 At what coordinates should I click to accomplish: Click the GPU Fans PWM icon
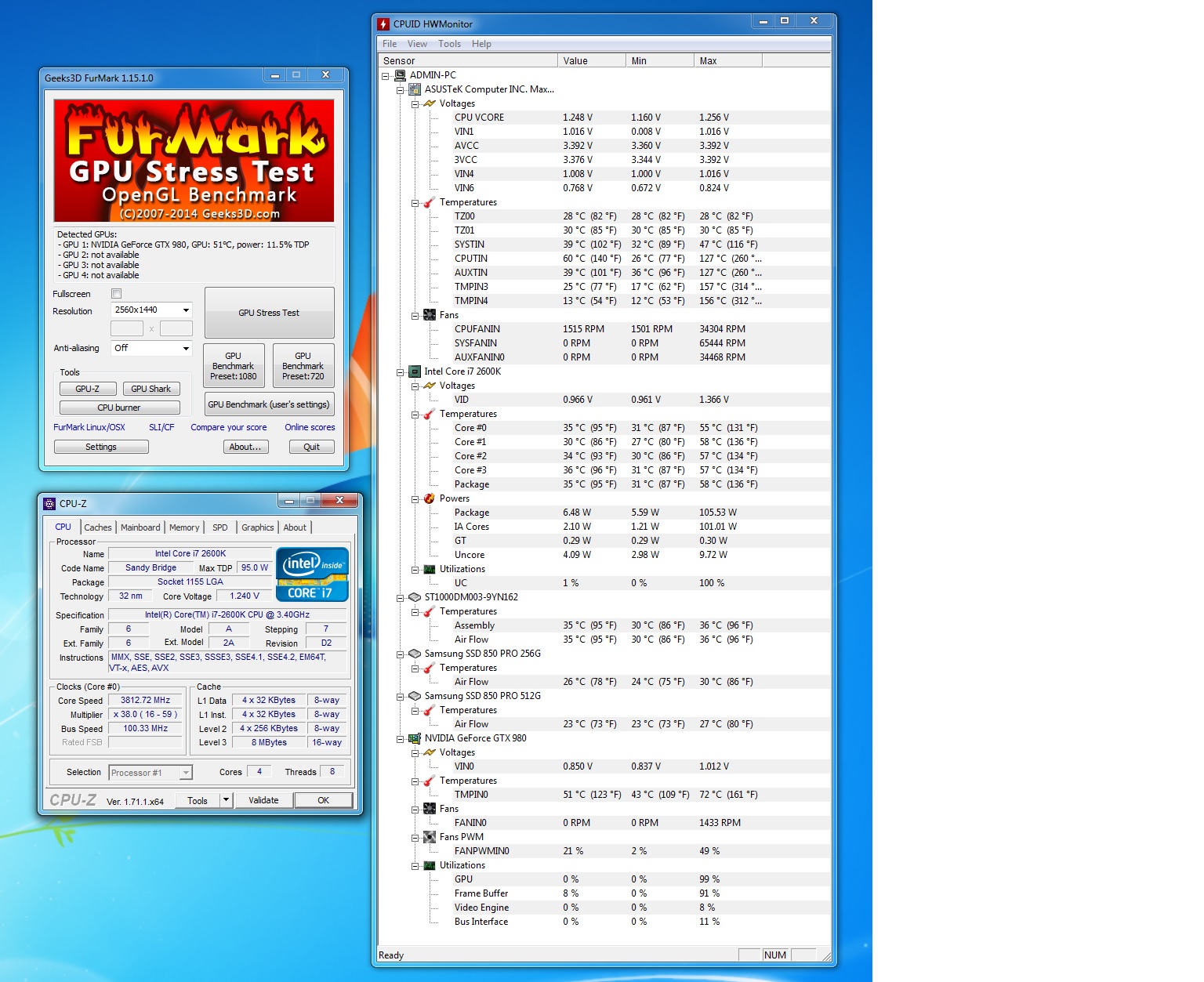pos(430,837)
